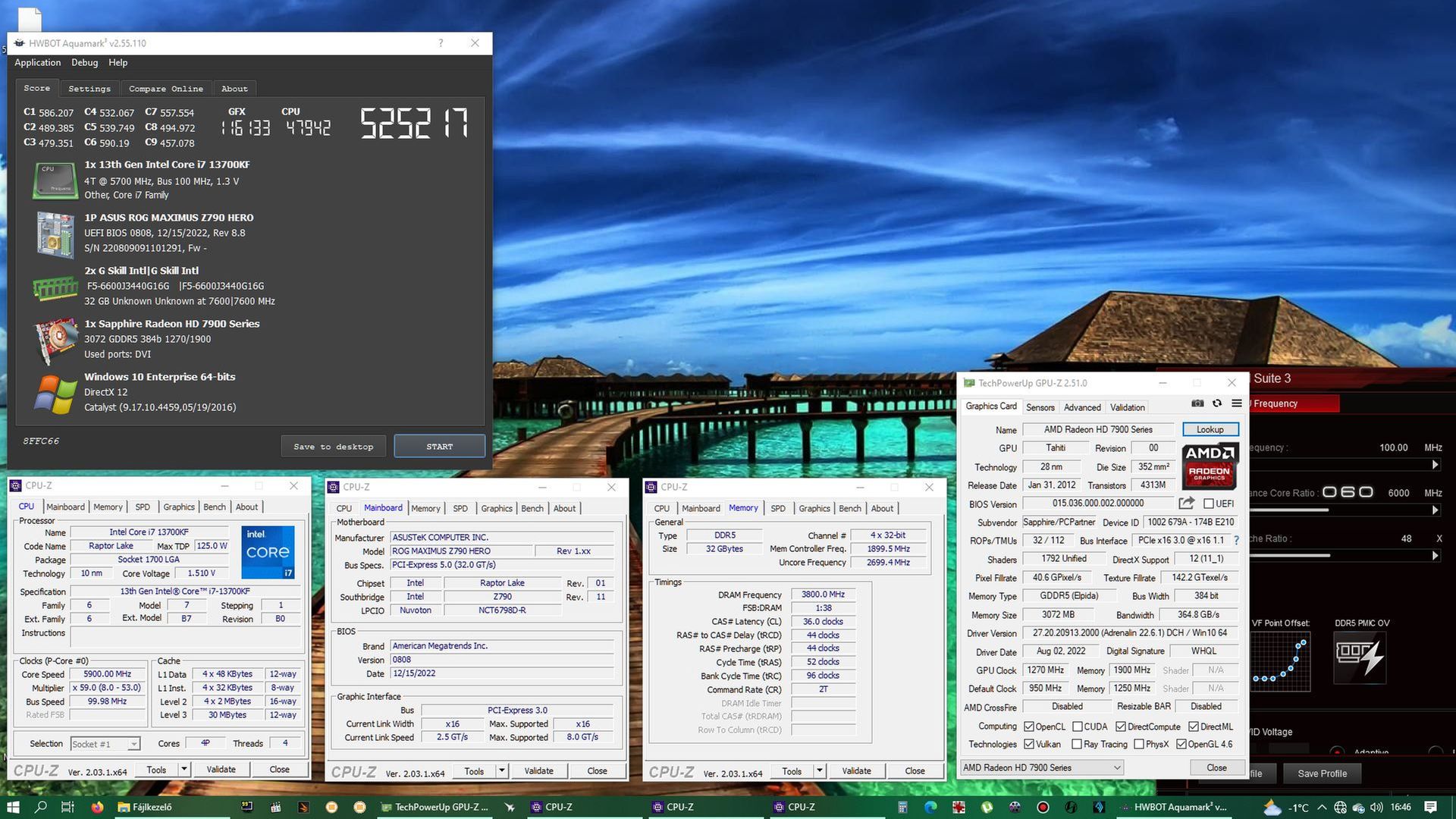Take a GPU-Z screenshot with camera icon
The height and width of the screenshot is (819, 1456).
pos(1197,403)
